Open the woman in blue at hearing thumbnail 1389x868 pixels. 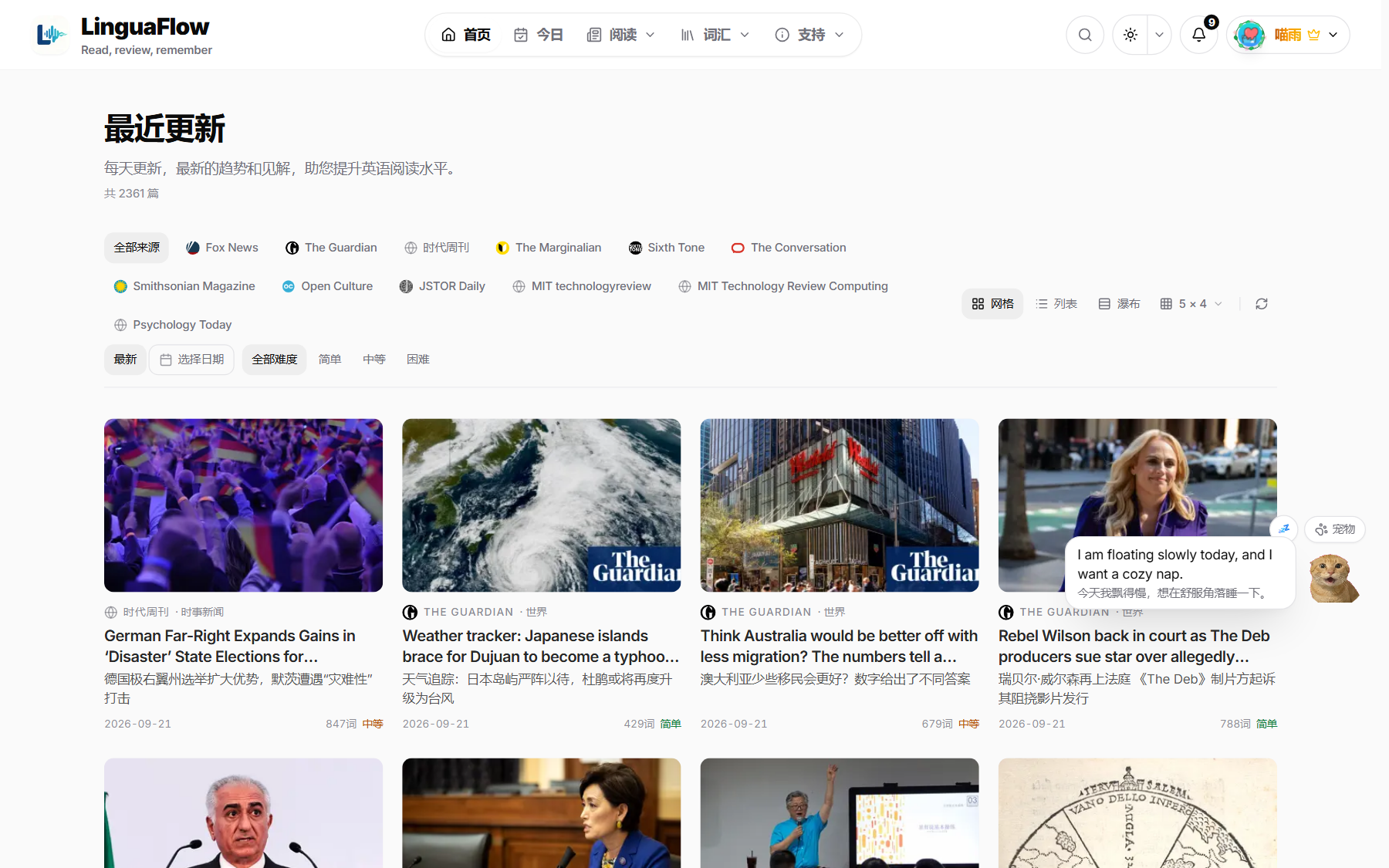coord(542,813)
